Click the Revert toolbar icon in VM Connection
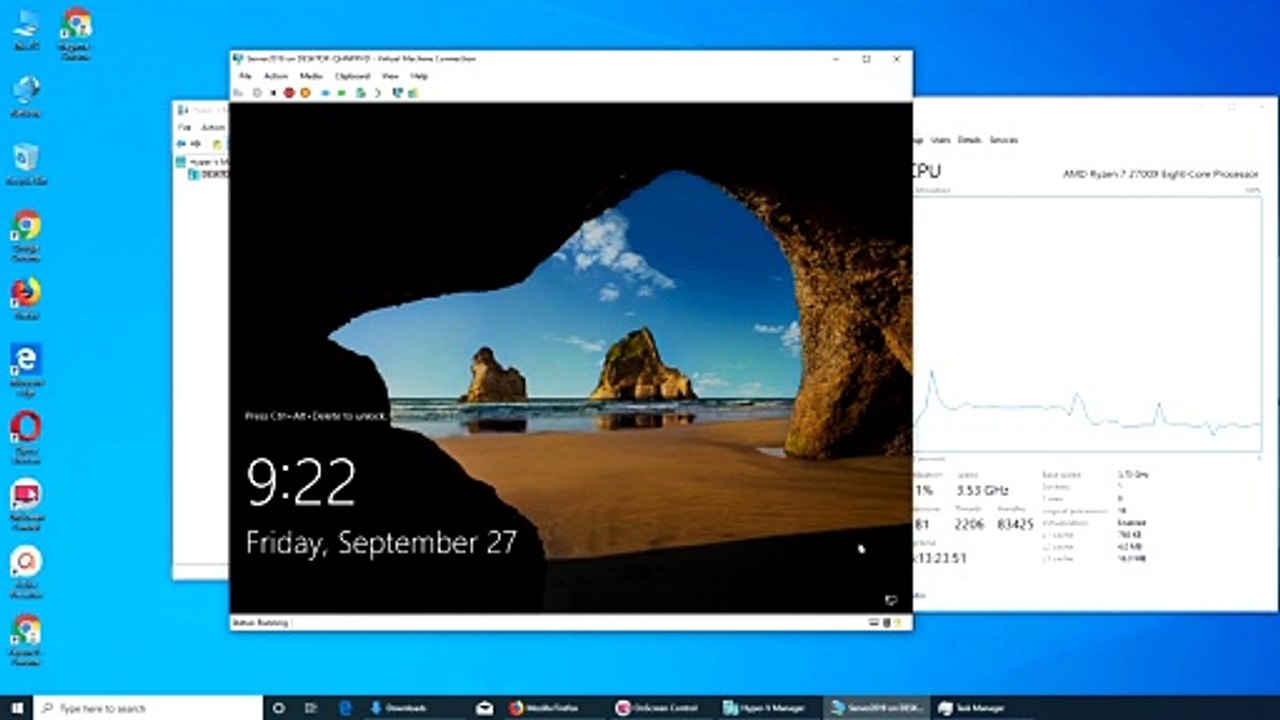Viewport: 1280px width, 720px height. click(x=378, y=93)
